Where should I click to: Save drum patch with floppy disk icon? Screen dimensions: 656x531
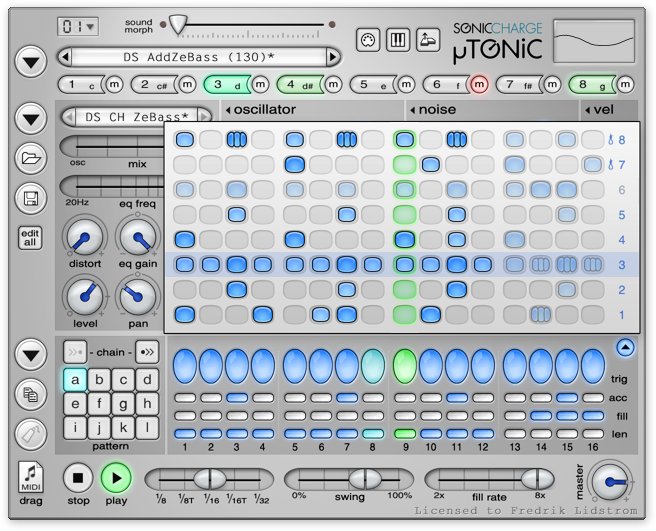[31, 198]
